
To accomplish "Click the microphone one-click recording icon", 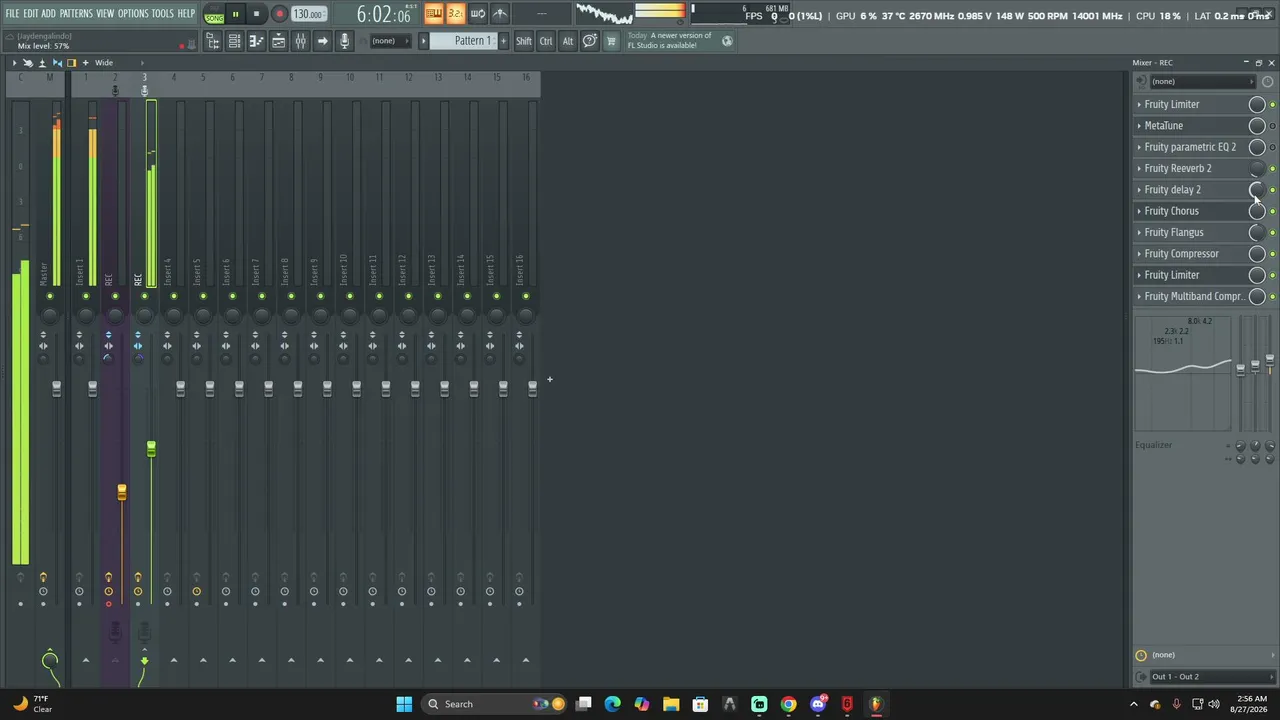I will click(x=344, y=41).
